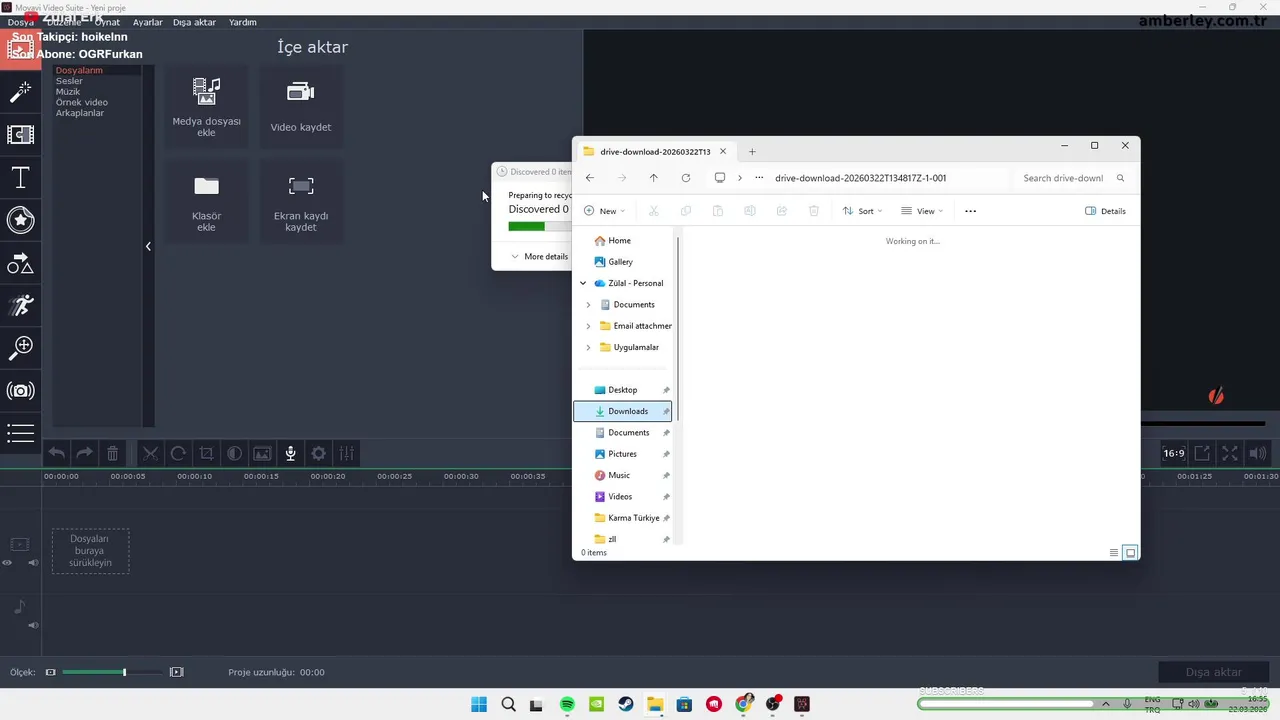Open the more tools list icon

pyautogui.click(x=20, y=433)
